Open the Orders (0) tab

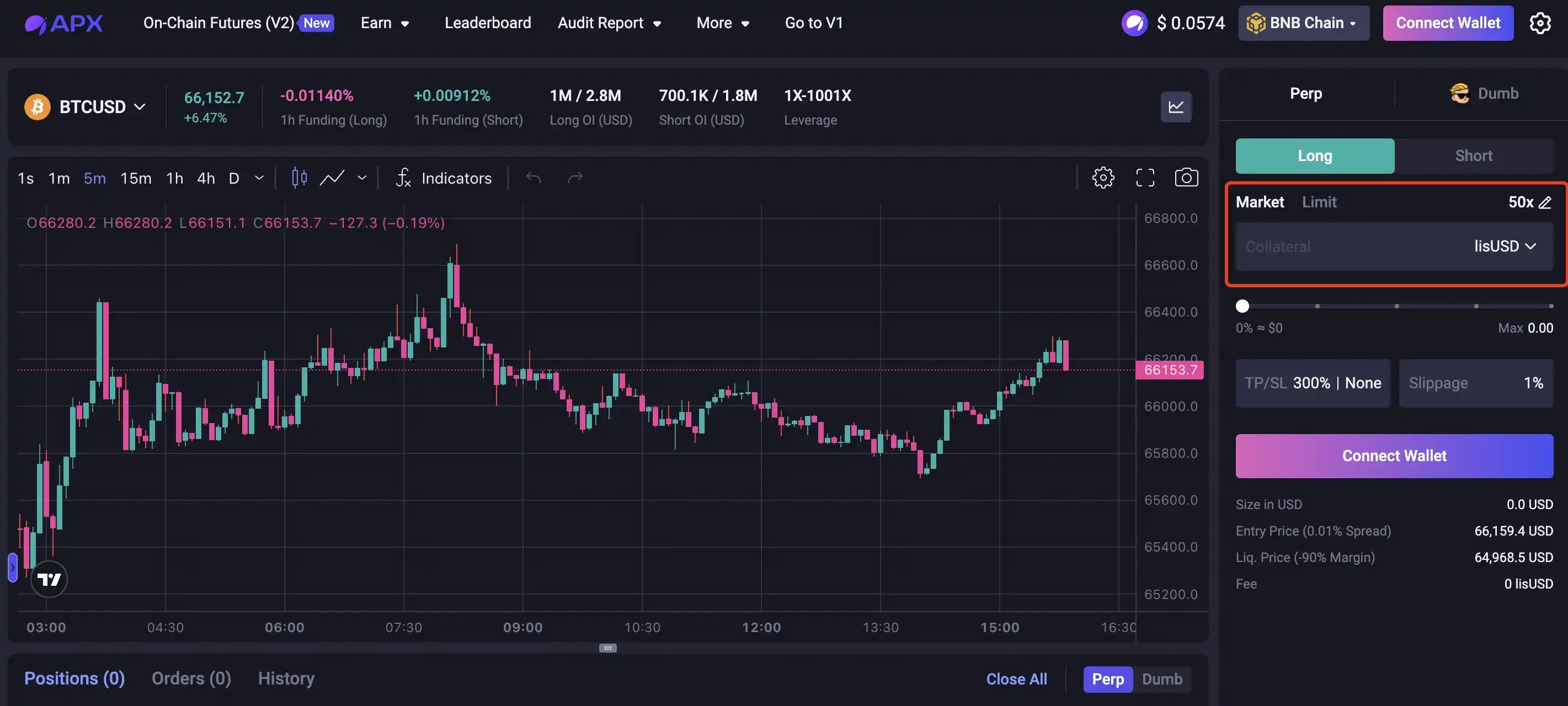[x=191, y=678]
